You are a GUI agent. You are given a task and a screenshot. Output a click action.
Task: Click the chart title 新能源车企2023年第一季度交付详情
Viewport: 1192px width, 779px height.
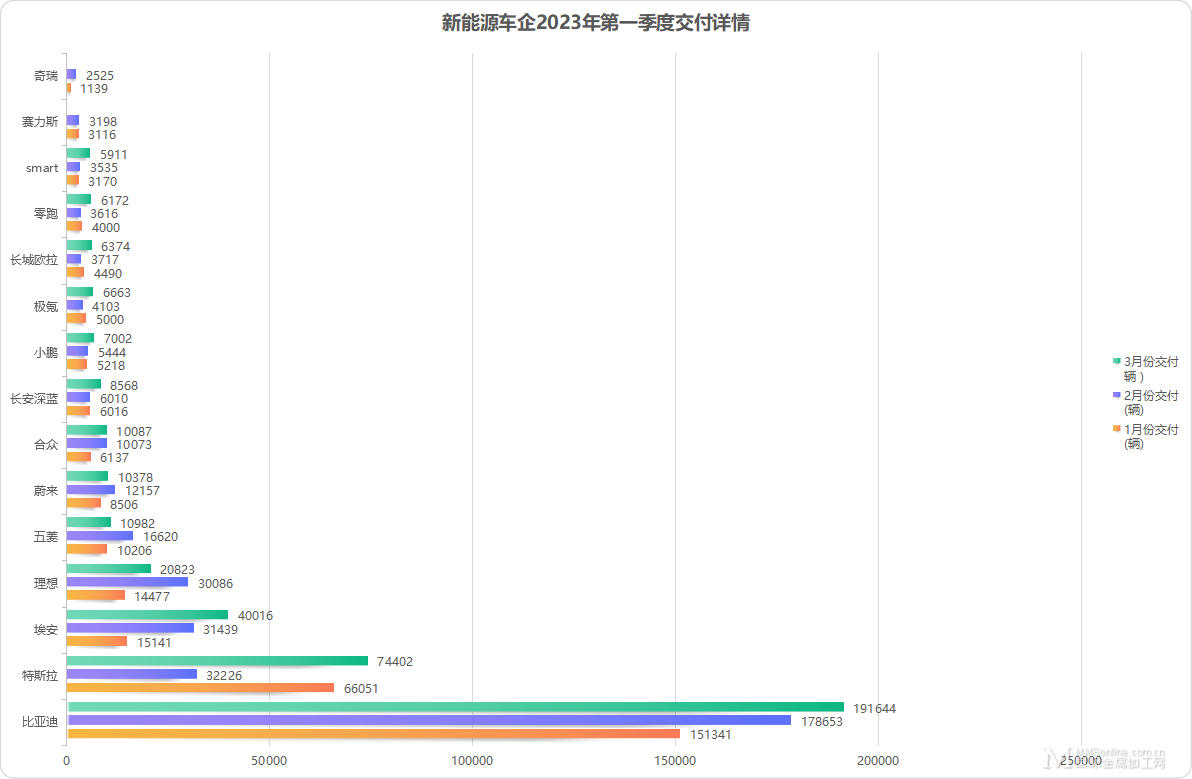tap(595, 23)
